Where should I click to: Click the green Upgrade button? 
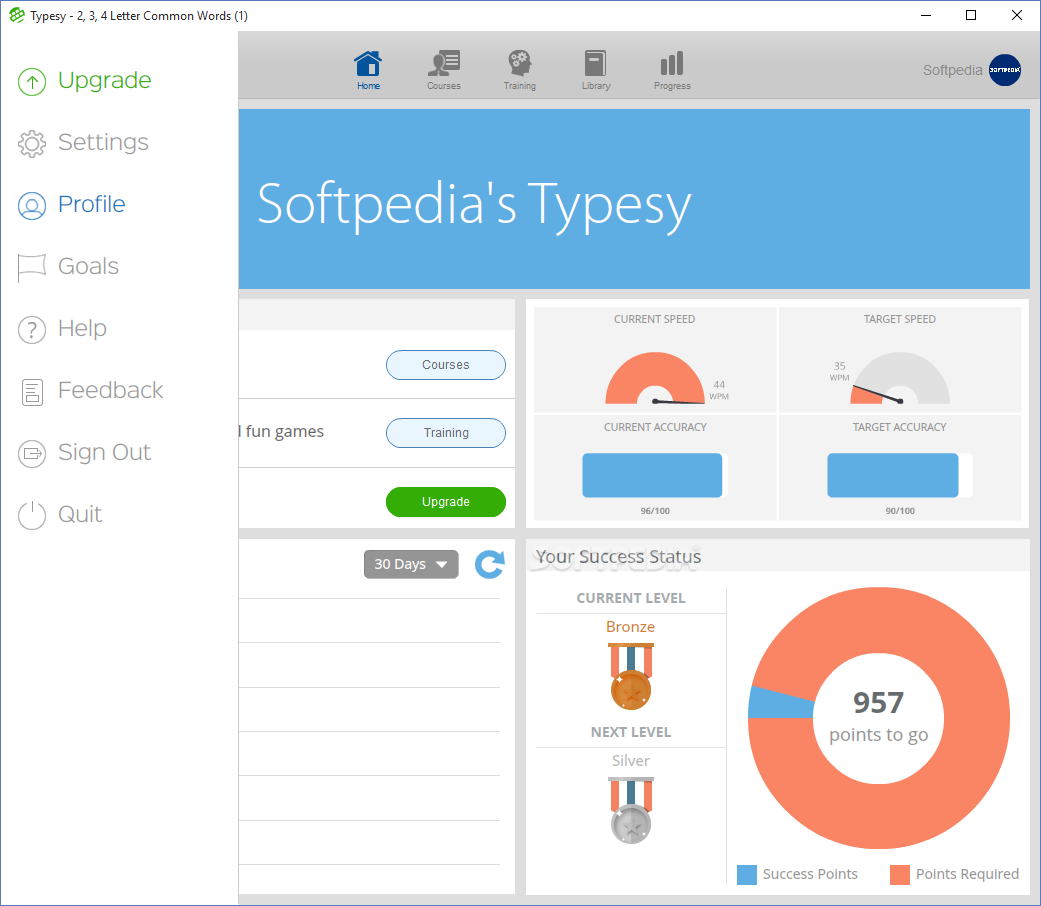(445, 502)
